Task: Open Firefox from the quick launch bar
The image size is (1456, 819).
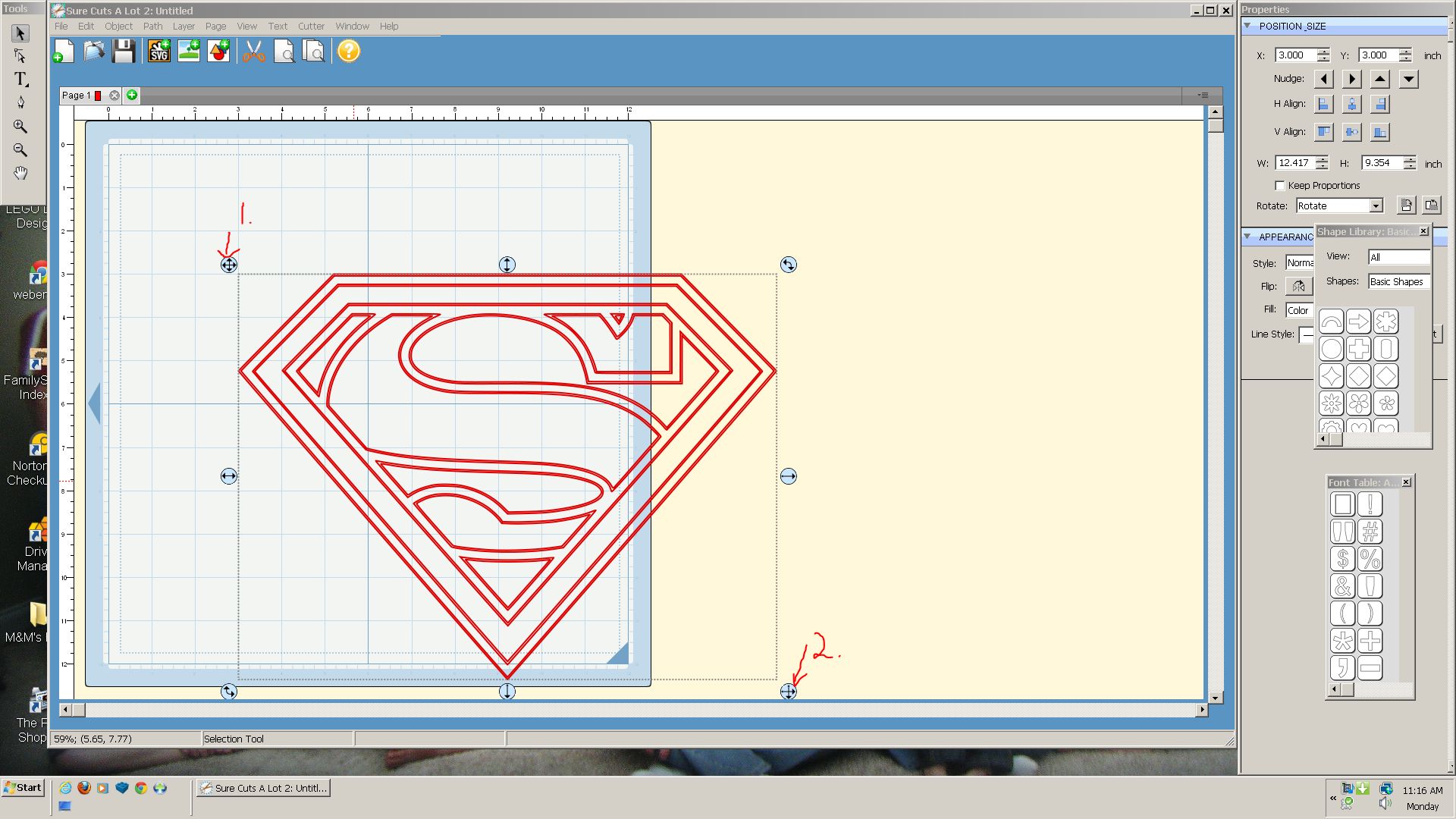Action: 84,788
